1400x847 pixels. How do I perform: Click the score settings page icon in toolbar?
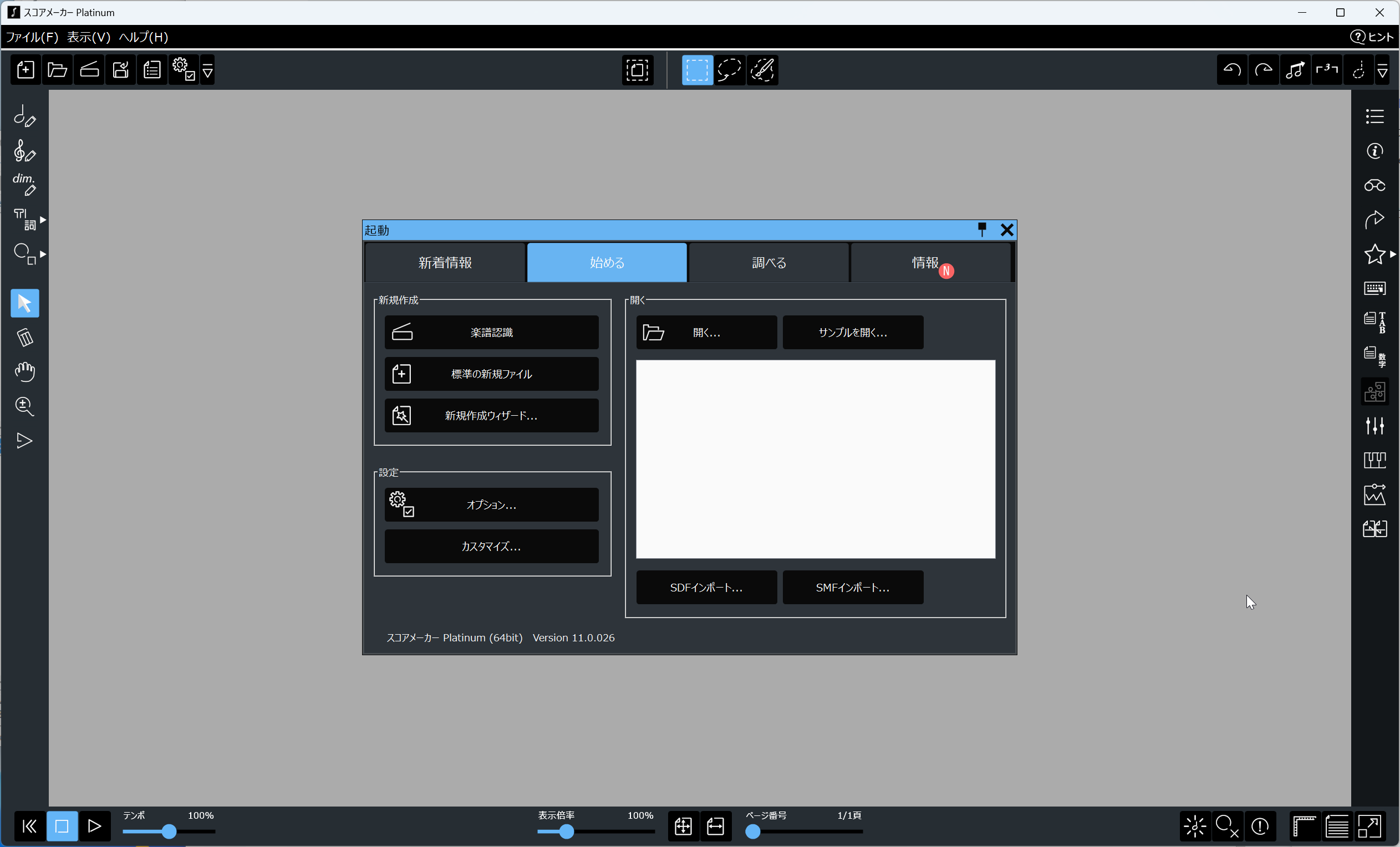point(152,70)
